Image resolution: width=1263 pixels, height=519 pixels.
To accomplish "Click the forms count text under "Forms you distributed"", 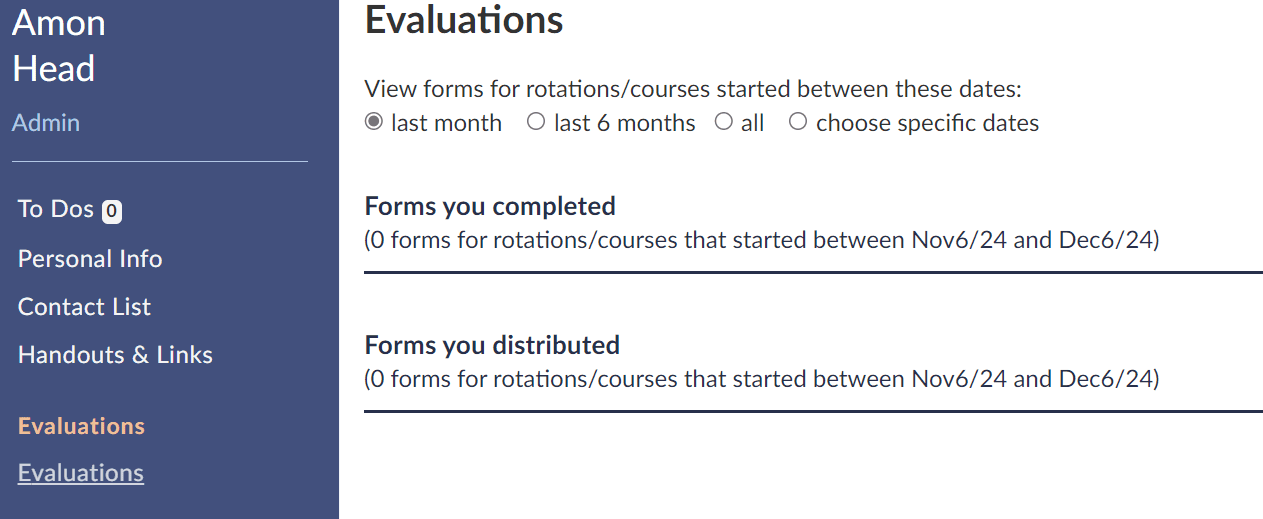I will click(761, 379).
